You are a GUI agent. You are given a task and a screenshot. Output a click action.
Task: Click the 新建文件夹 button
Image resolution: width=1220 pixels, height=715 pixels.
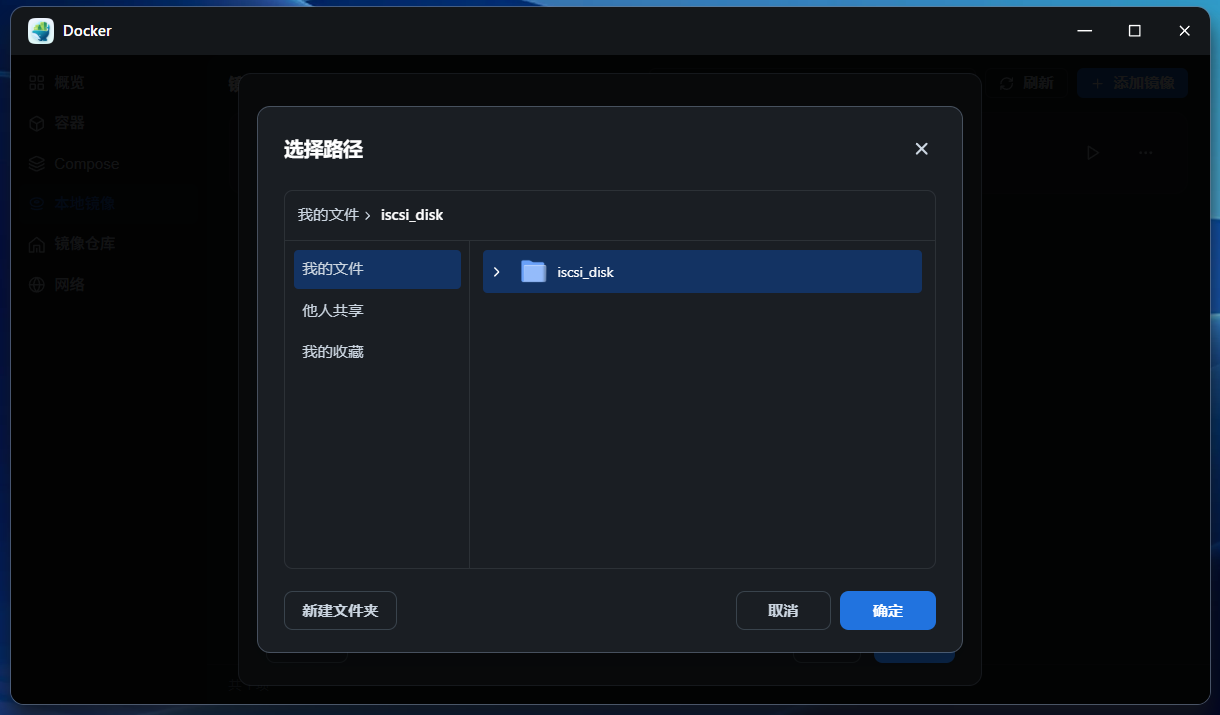coord(340,610)
